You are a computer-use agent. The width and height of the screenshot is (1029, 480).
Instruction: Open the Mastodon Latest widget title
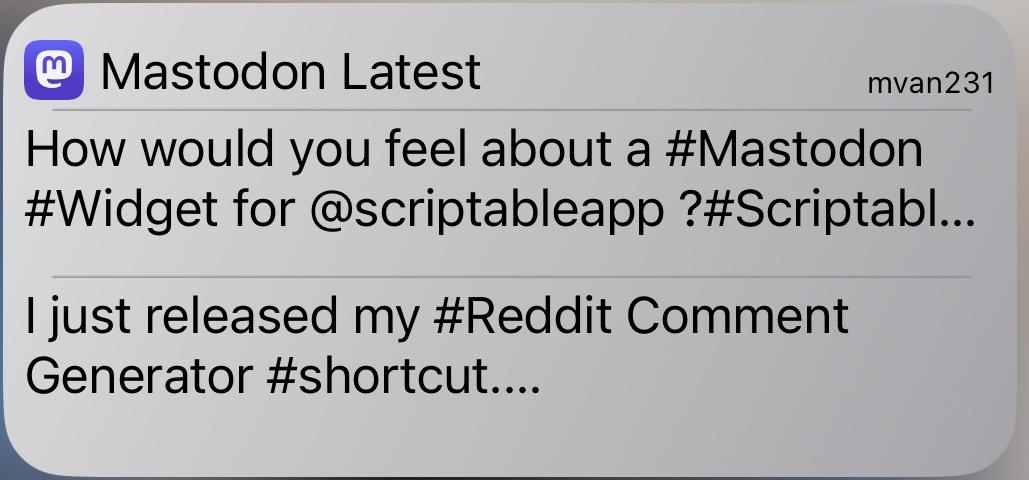[x=291, y=71]
